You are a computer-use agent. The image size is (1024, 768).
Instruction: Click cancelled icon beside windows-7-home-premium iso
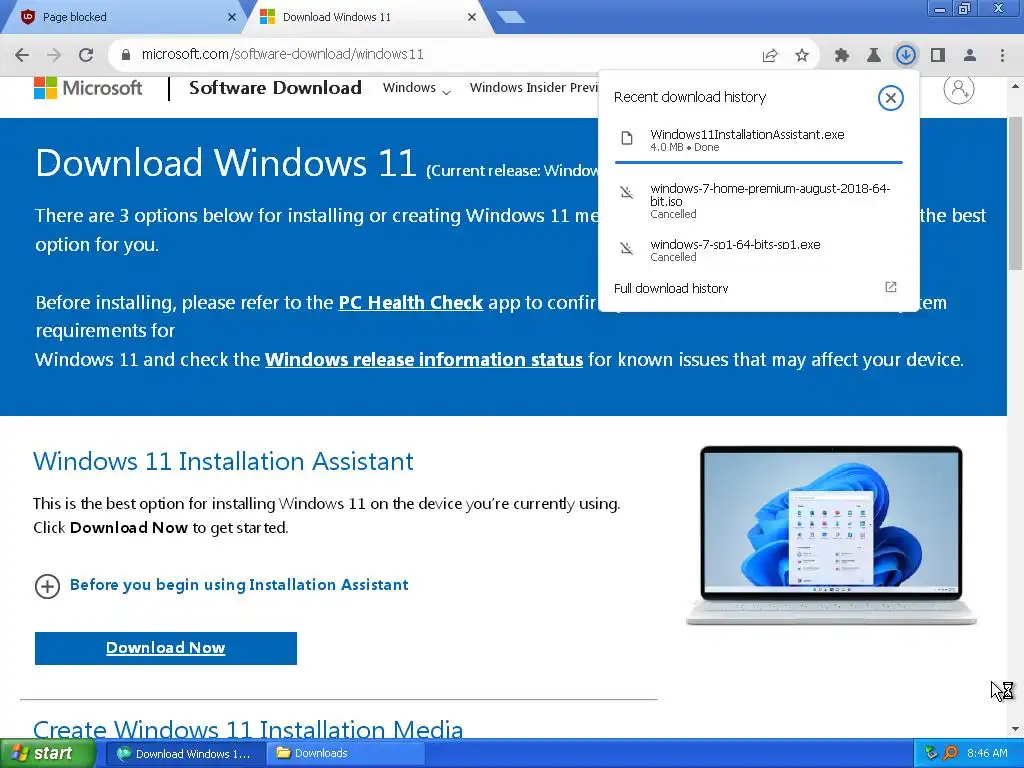coord(627,193)
